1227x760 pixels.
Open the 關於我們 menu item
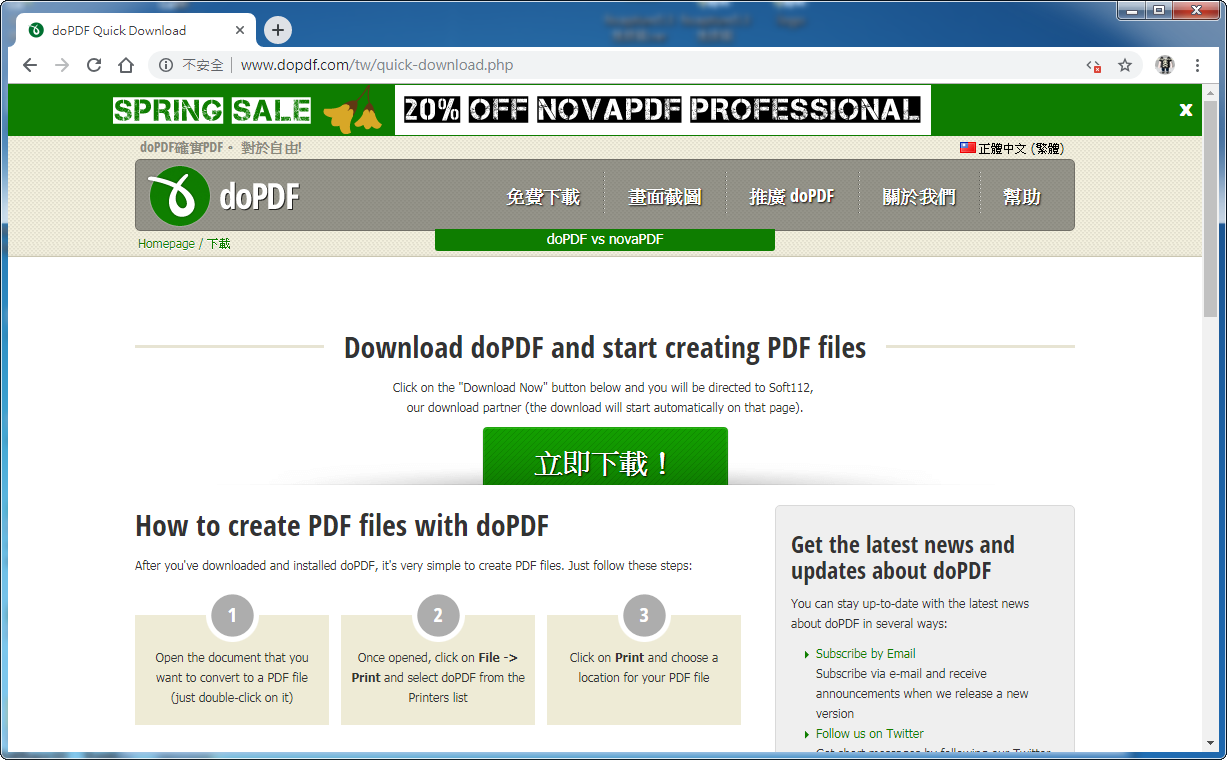pyautogui.click(x=919, y=197)
